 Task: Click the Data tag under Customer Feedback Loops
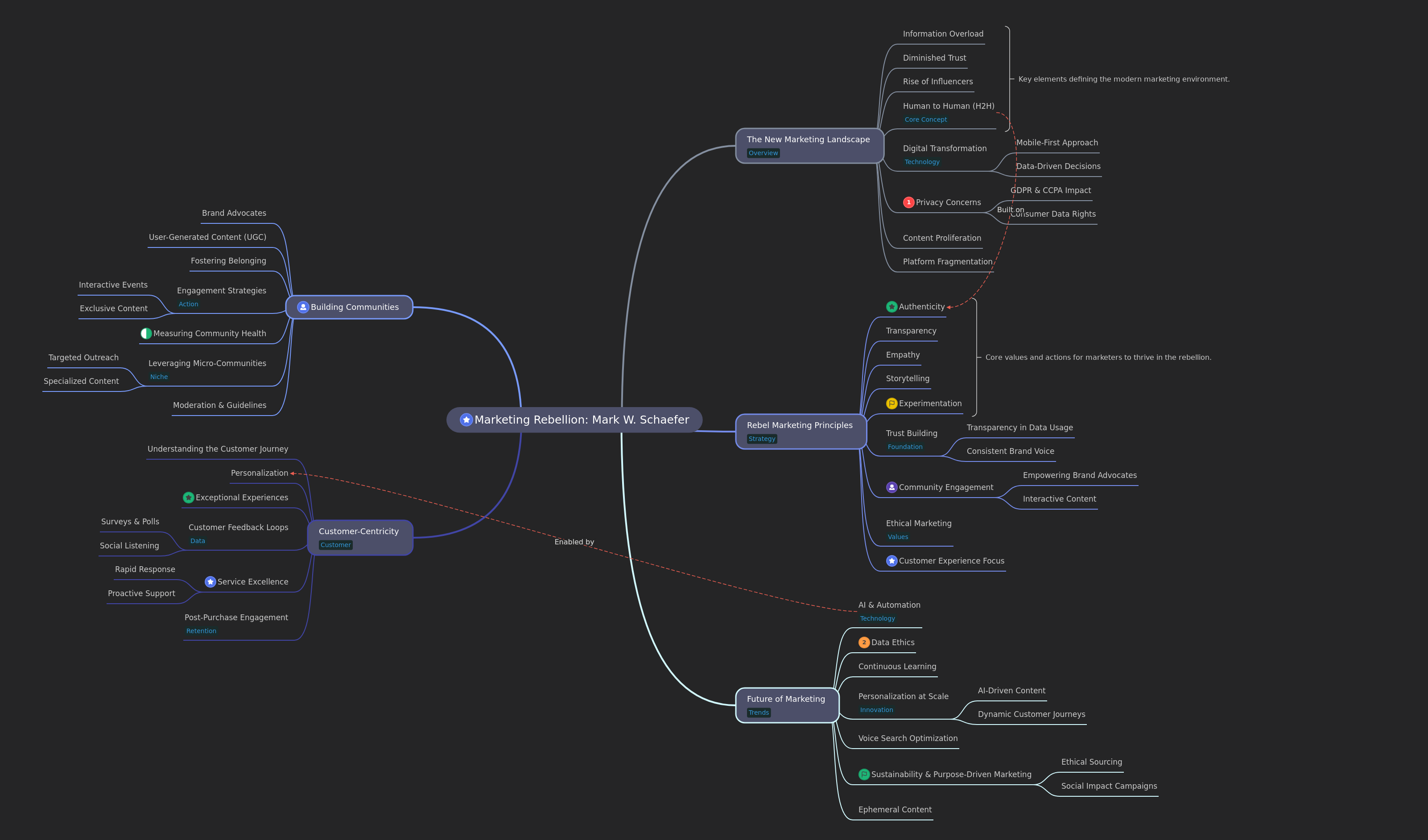(x=197, y=541)
